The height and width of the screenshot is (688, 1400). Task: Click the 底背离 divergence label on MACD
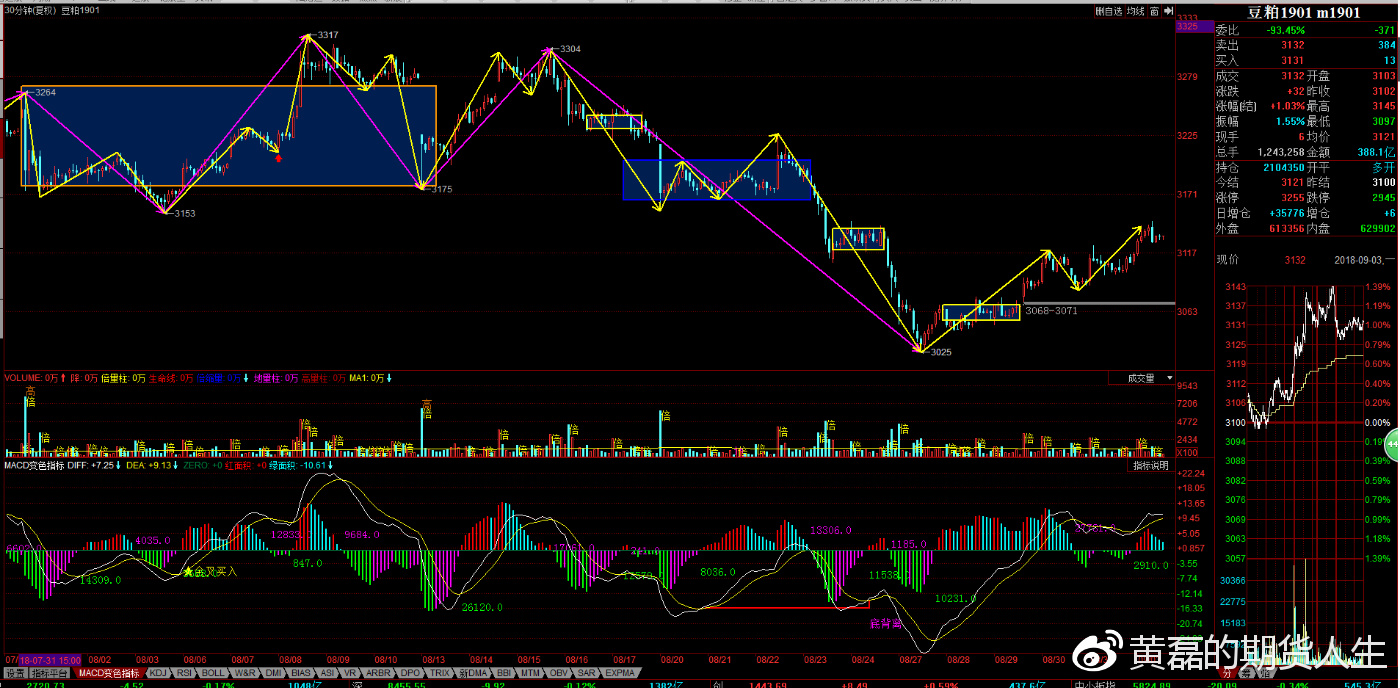[886, 622]
